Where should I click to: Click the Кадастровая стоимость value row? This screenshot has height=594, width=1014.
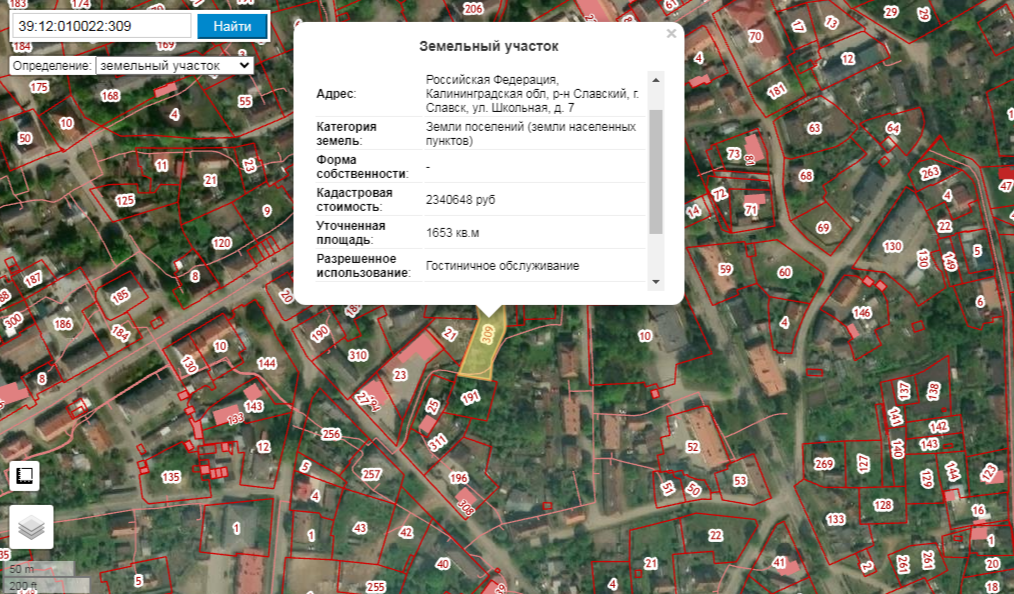[x=461, y=200]
